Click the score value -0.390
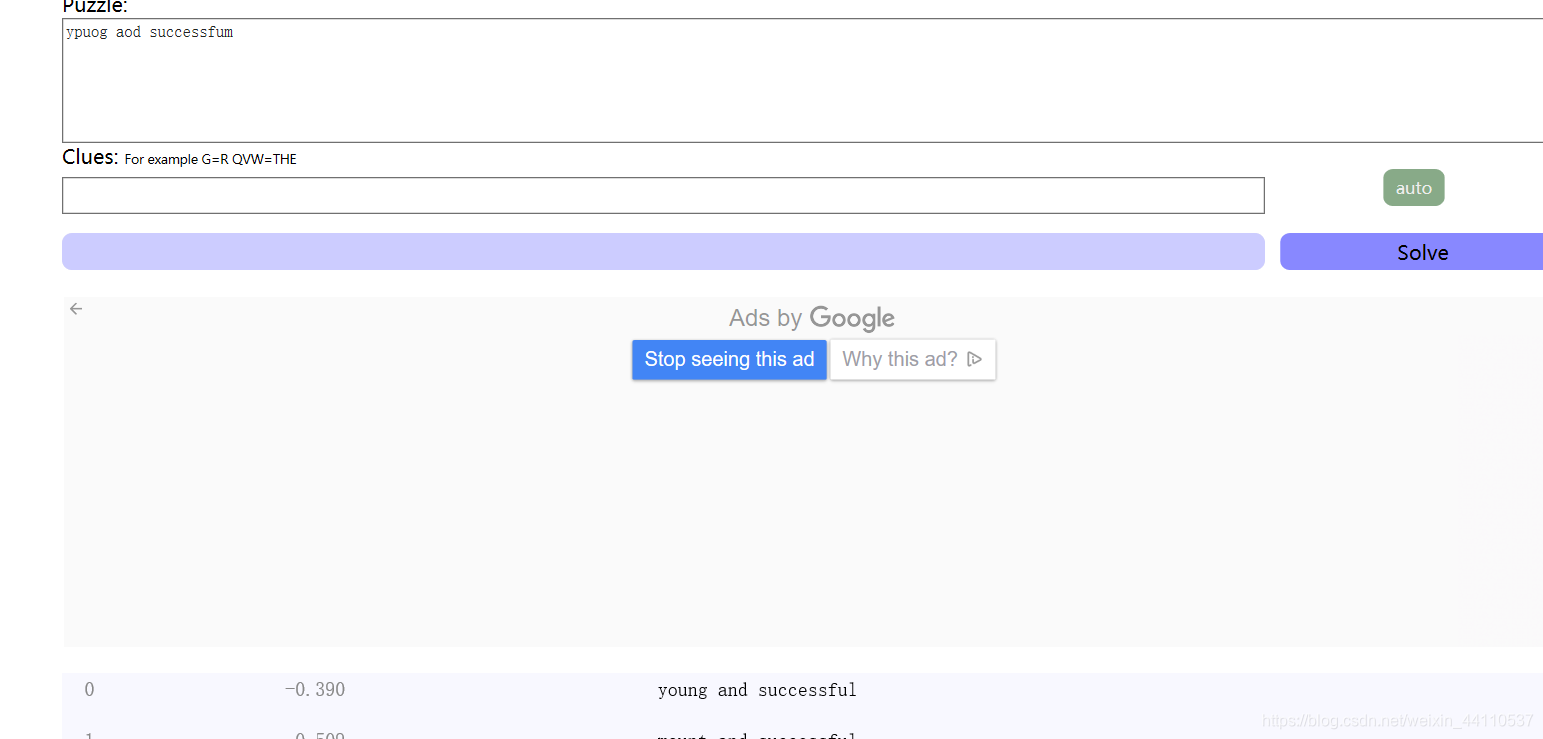 pos(314,690)
